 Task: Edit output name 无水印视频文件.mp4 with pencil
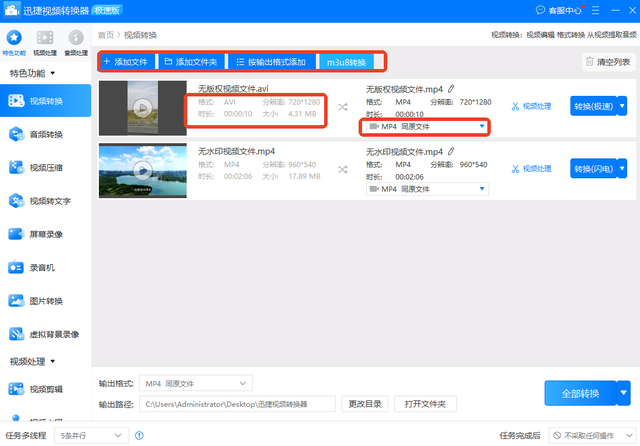[451, 151]
